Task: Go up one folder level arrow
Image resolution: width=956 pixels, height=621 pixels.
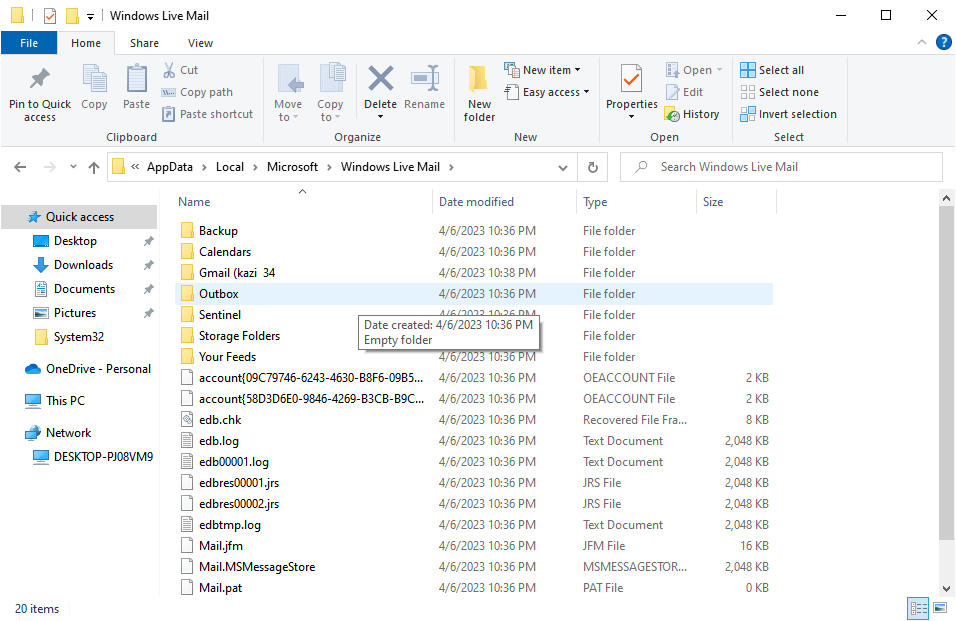Action: click(94, 167)
